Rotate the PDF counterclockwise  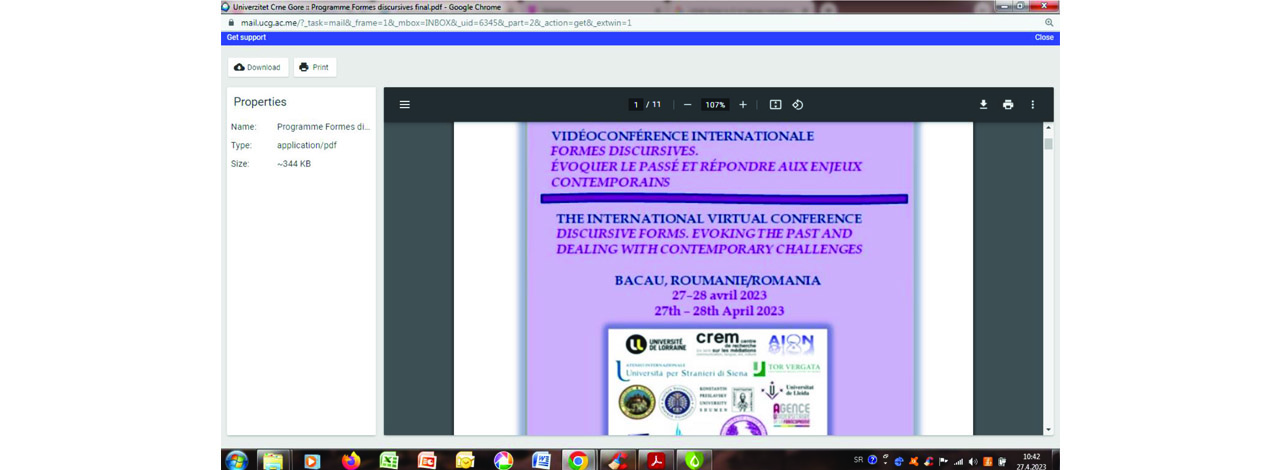click(x=798, y=105)
